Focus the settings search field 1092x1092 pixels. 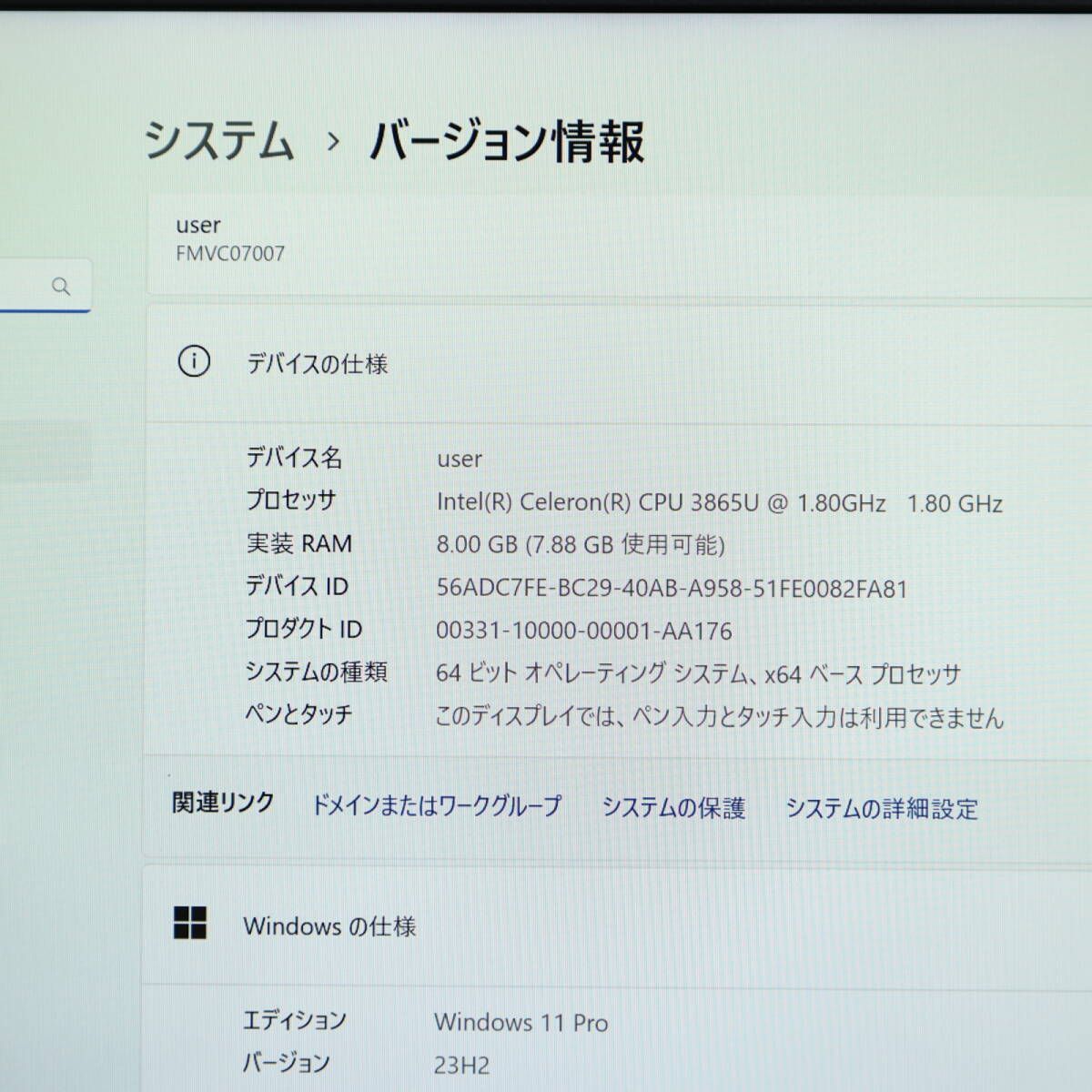(45, 286)
